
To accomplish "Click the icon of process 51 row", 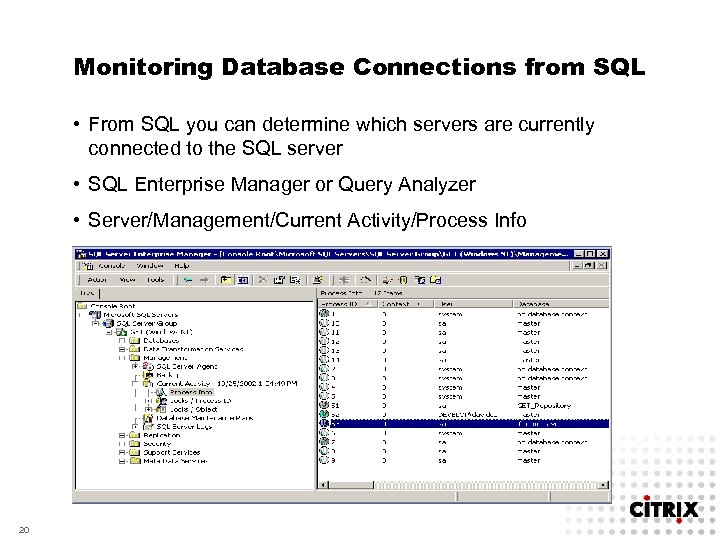I will pos(324,405).
